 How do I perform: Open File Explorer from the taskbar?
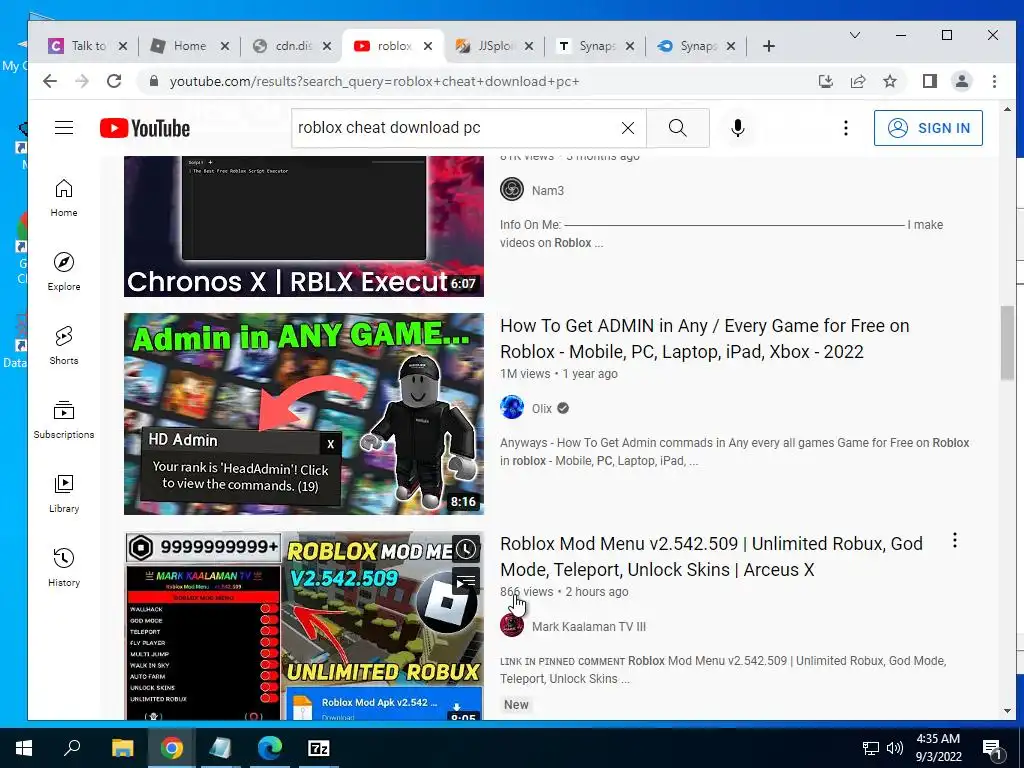(122, 748)
